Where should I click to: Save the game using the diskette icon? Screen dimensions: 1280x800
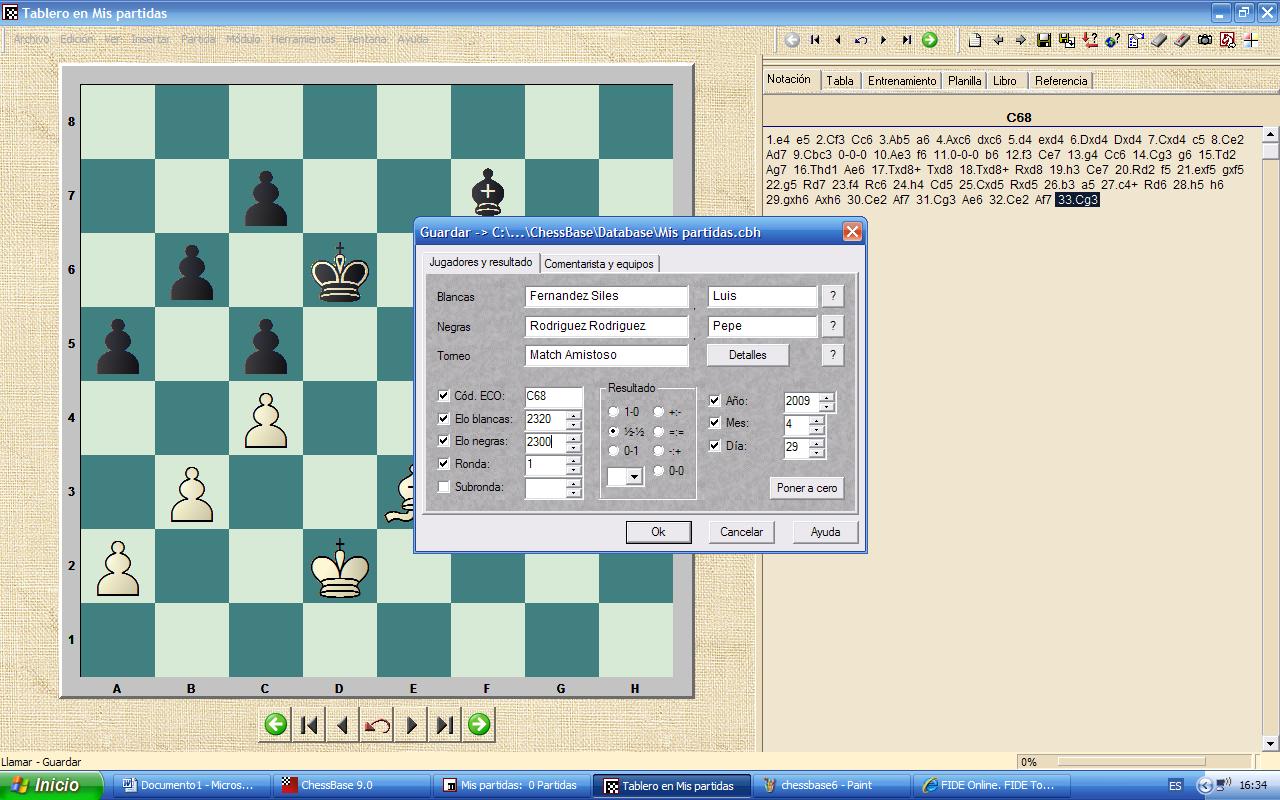click(1043, 40)
